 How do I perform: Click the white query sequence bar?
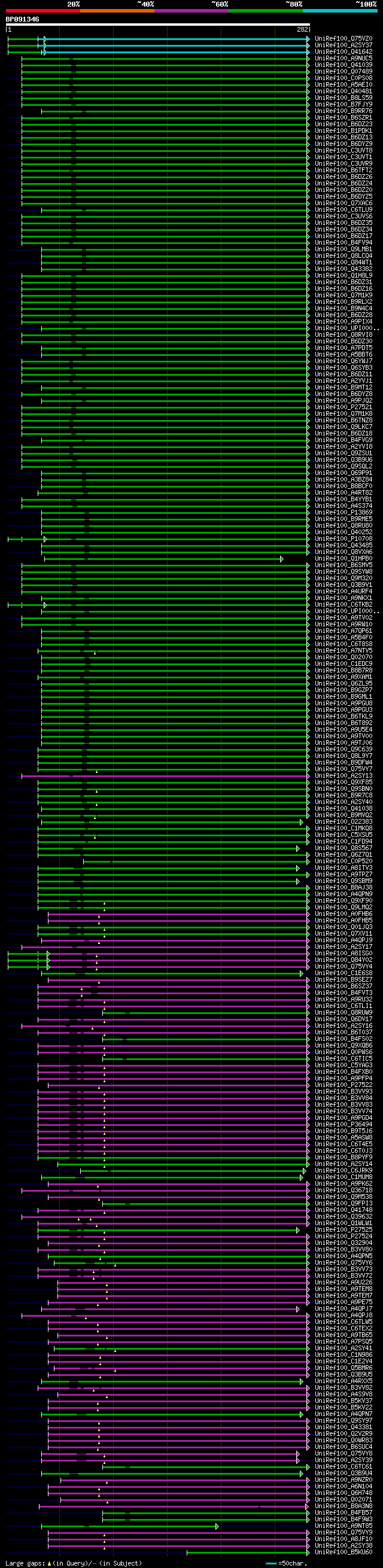[x=158, y=25]
